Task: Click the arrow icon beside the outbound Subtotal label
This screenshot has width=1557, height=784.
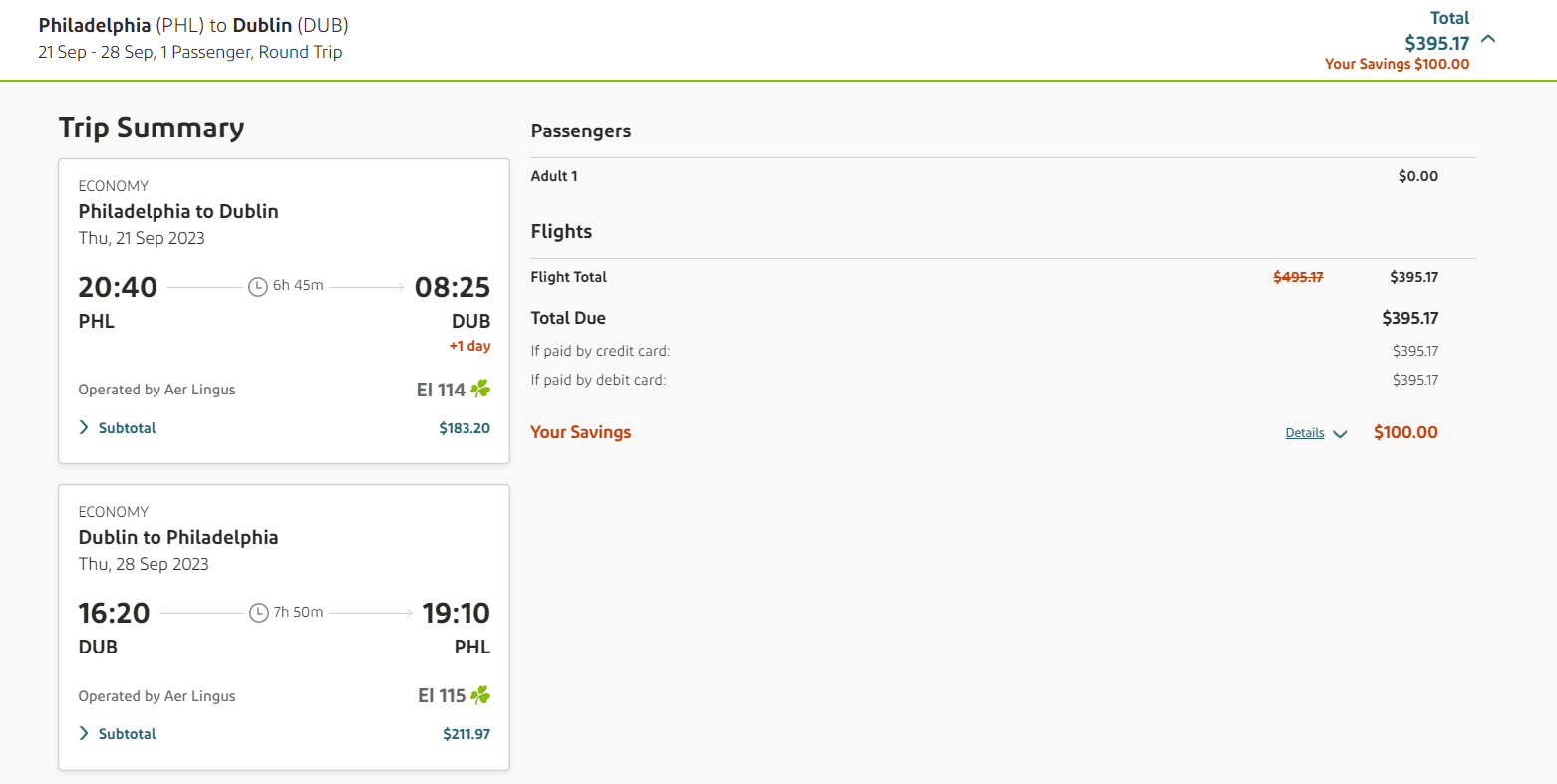Action: click(83, 427)
